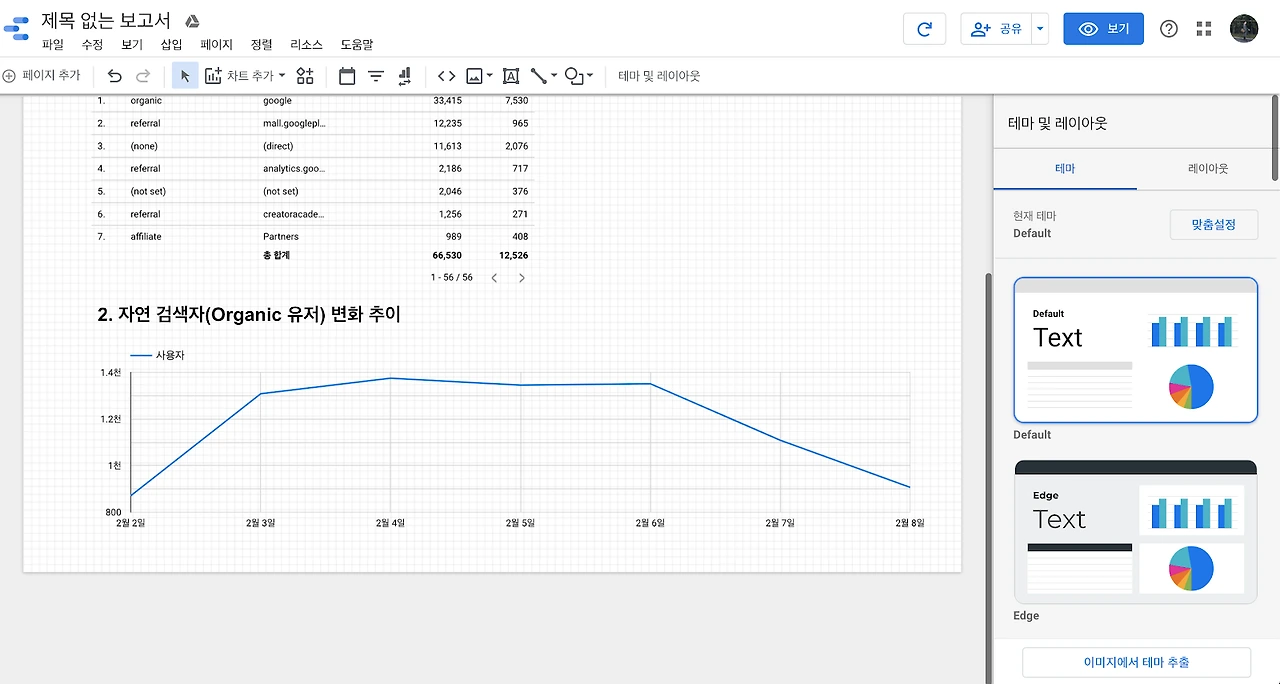Open the 정렬 menu
The height and width of the screenshot is (684, 1280).
pos(261,45)
